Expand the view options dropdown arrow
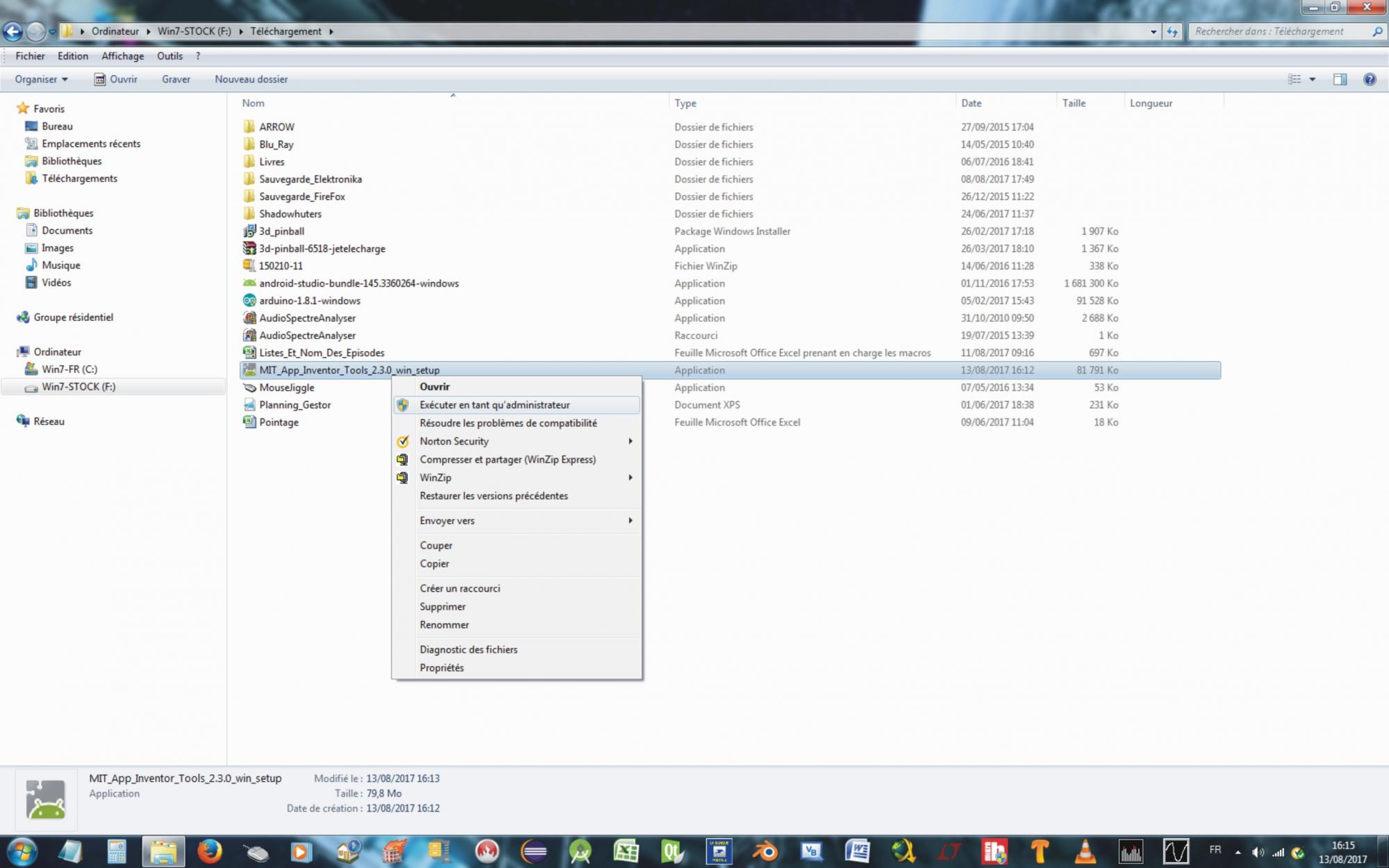The width and height of the screenshot is (1389, 868). [x=1313, y=79]
